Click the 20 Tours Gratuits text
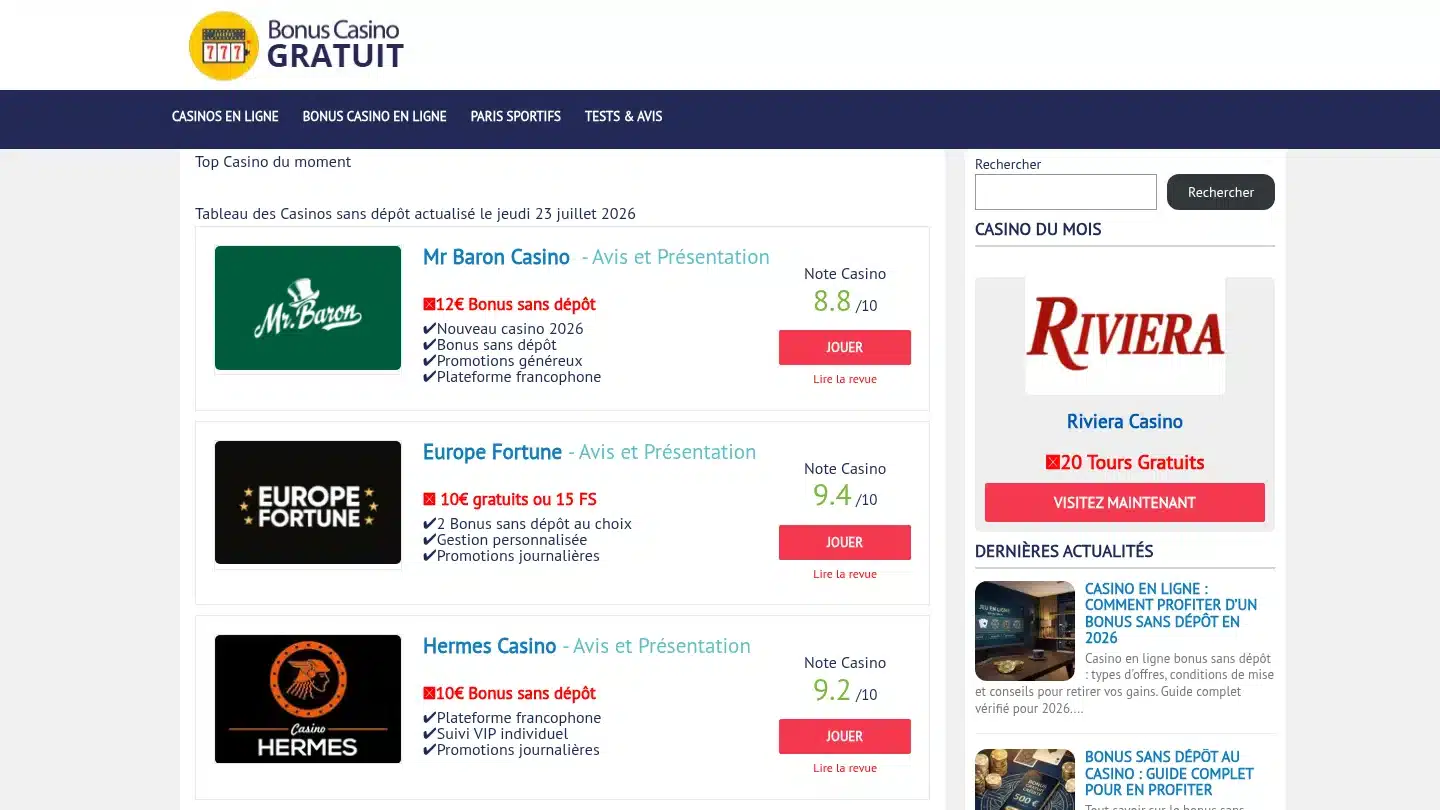This screenshot has width=1440, height=810. coord(1125,462)
